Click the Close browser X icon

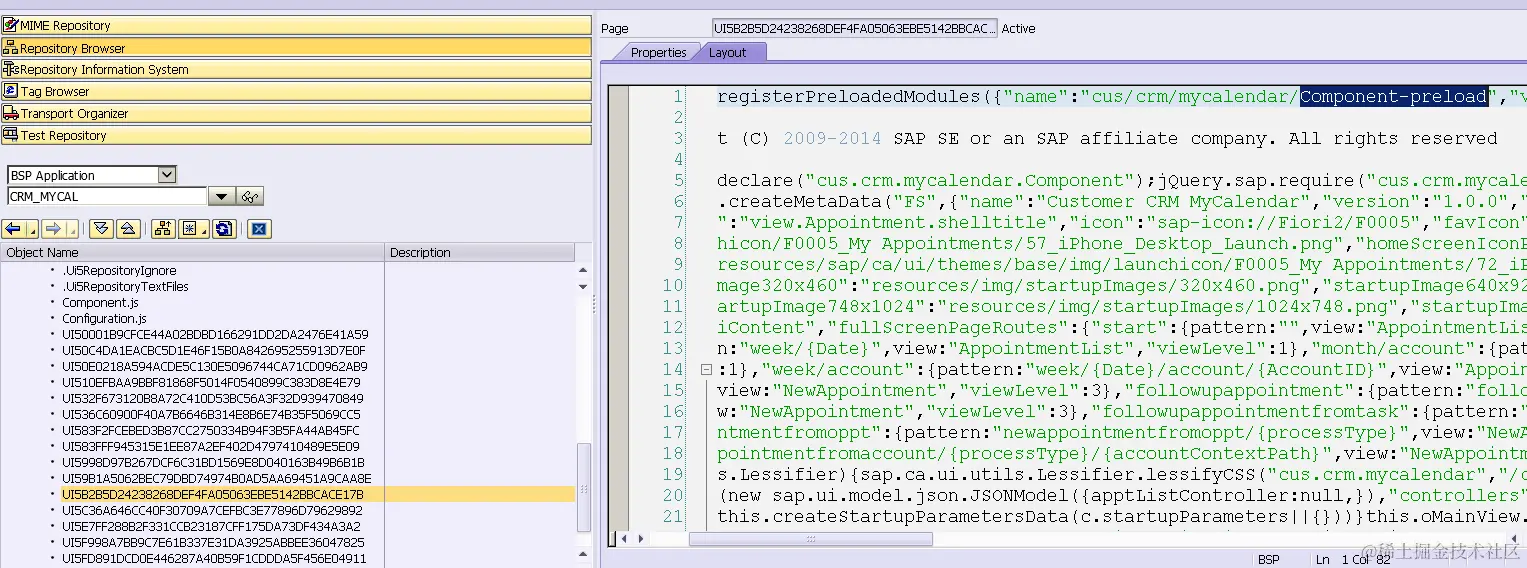click(x=259, y=229)
